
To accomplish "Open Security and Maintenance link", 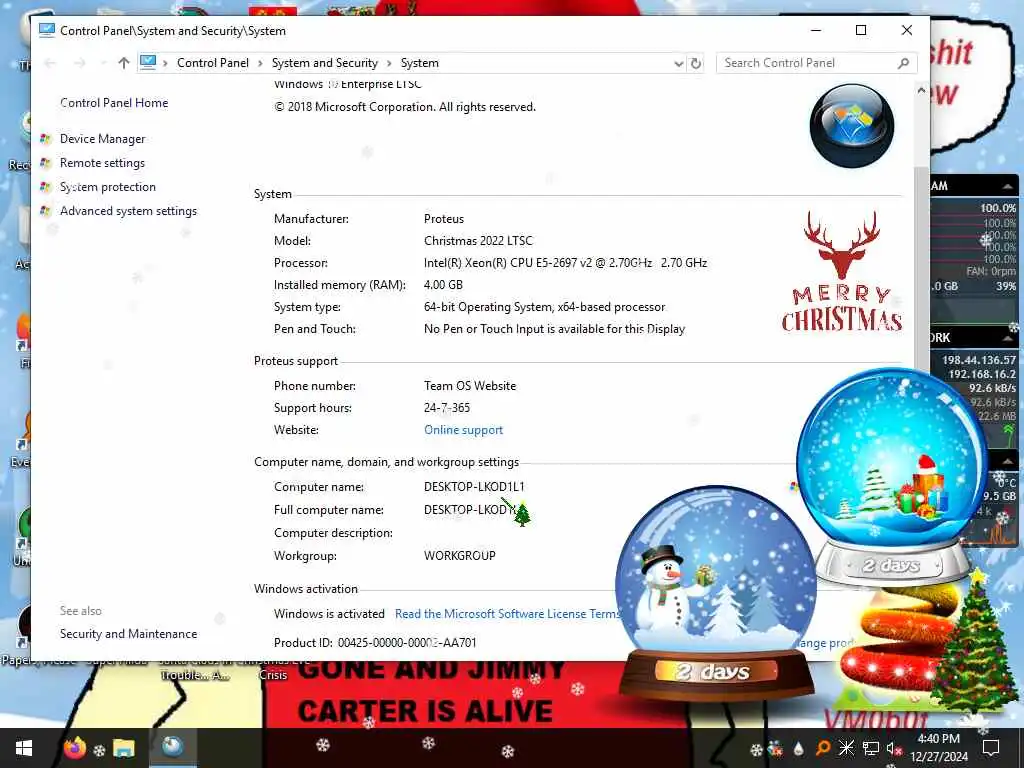I will click(x=128, y=633).
